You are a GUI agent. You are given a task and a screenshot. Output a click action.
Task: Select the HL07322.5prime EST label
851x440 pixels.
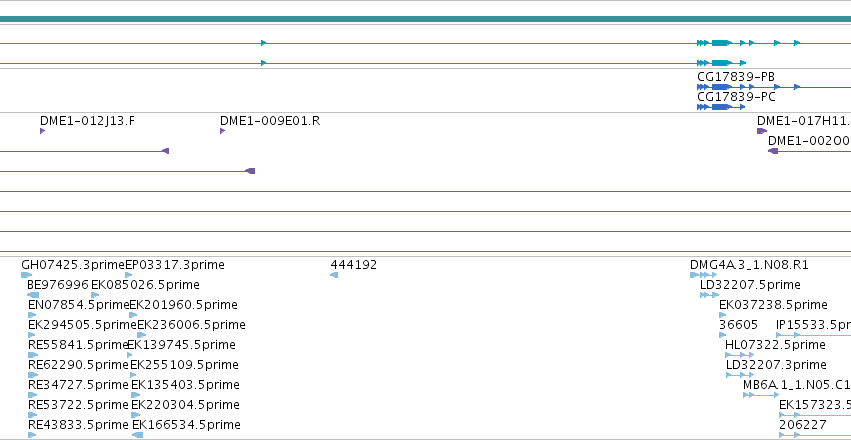point(775,345)
